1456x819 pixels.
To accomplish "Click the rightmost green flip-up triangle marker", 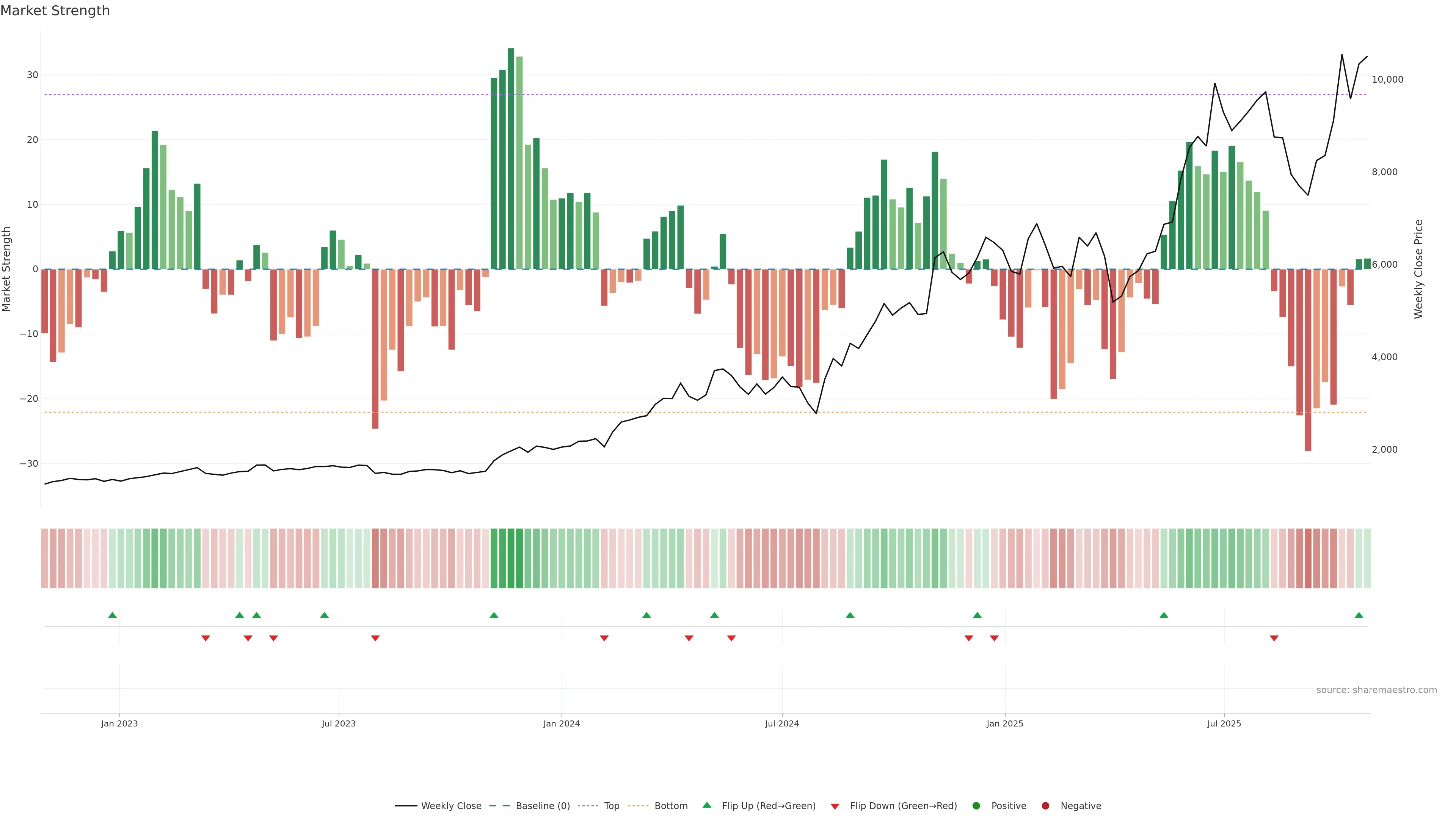I will tap(1359, 615).
